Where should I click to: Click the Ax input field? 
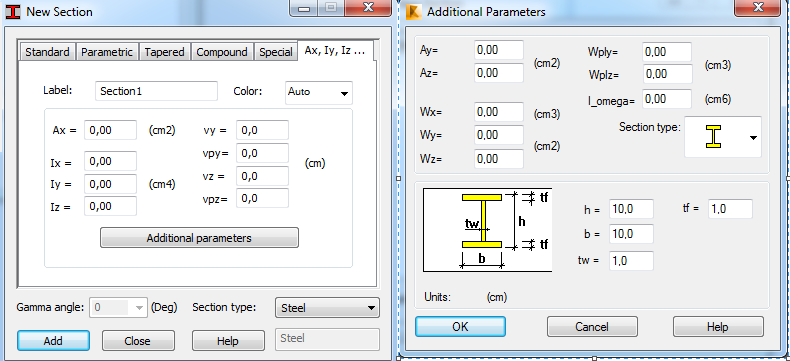click(x=110, y=130)
